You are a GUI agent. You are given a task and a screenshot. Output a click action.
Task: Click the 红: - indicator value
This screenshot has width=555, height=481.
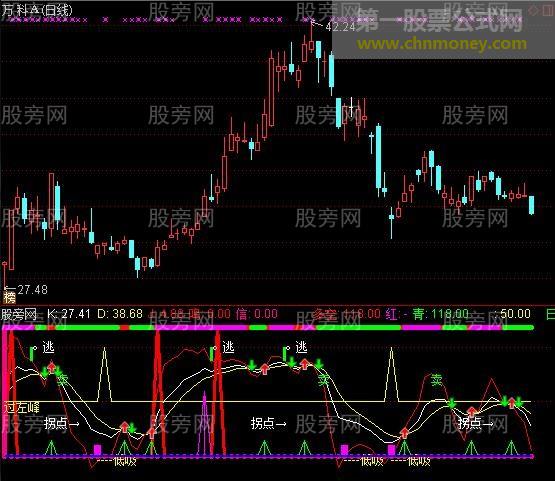coord(396,314)
